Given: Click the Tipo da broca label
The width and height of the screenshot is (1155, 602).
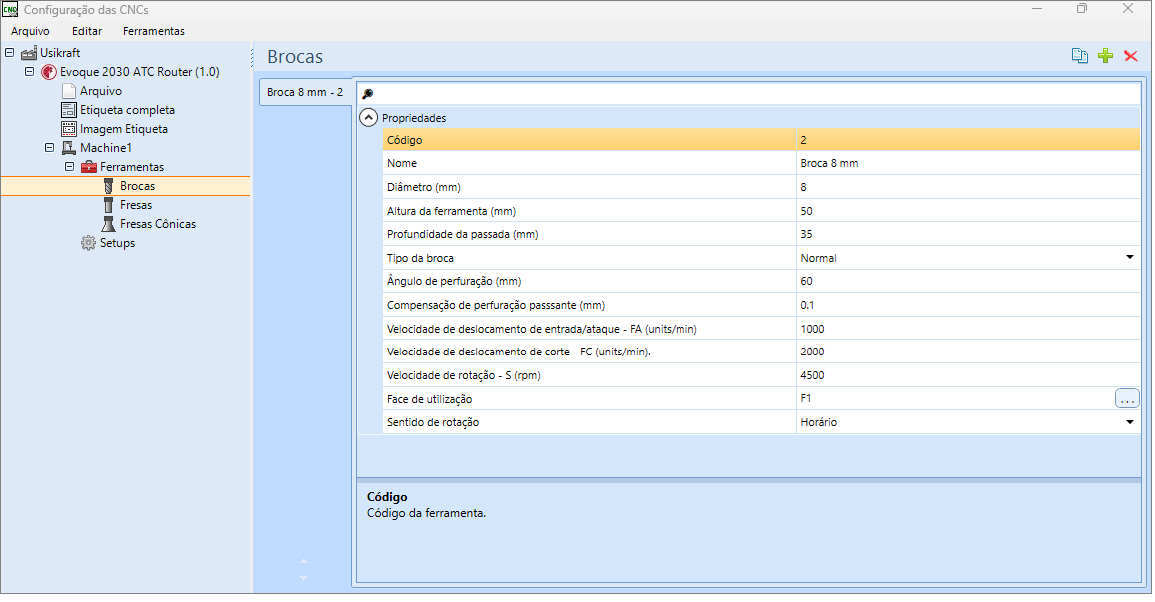Looking at the screenshot, I should pyautogui.click(x=420, y=258).
